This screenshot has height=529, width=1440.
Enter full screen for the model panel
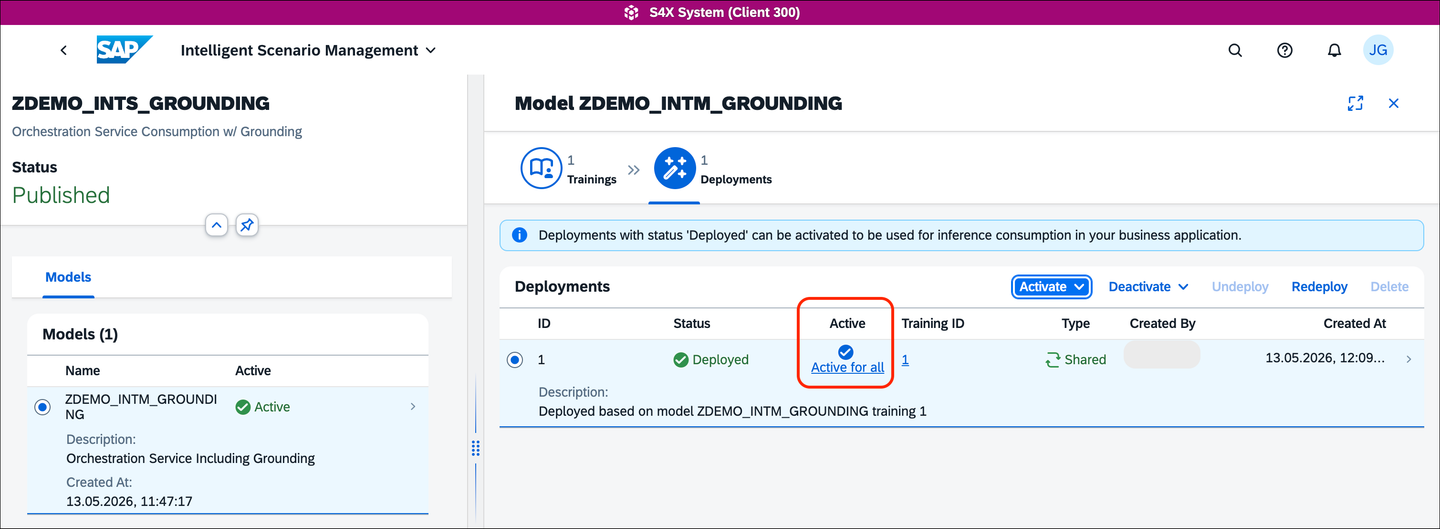click(1355, 103)
